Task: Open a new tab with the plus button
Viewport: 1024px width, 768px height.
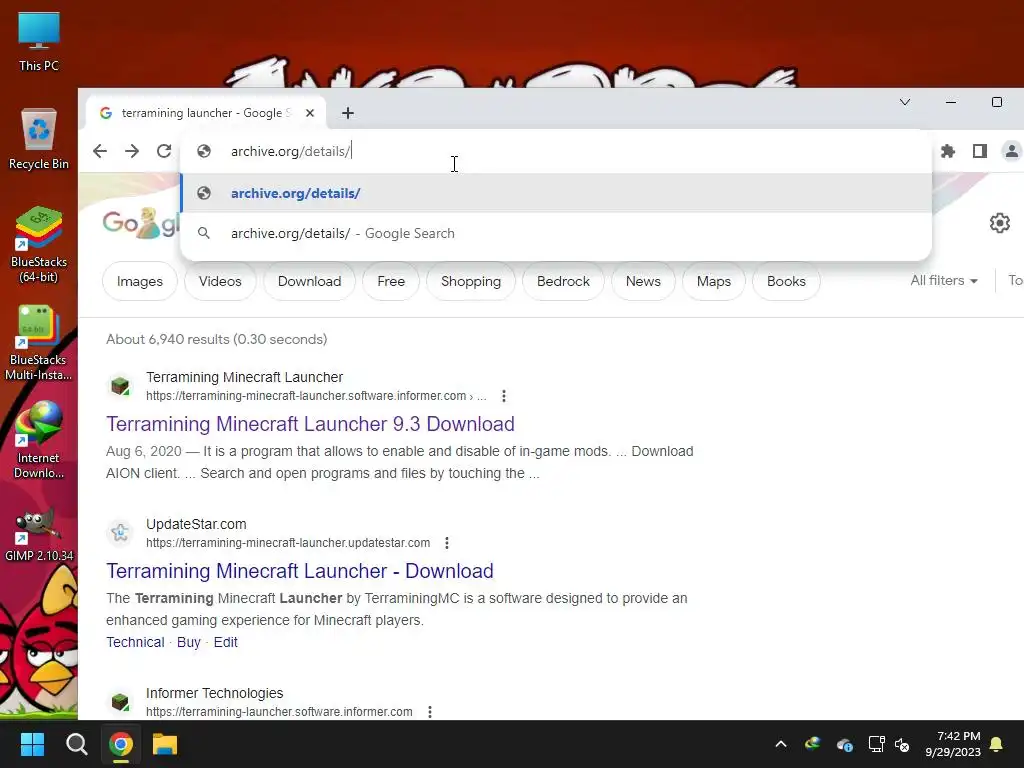Action: tap(347, 113)
